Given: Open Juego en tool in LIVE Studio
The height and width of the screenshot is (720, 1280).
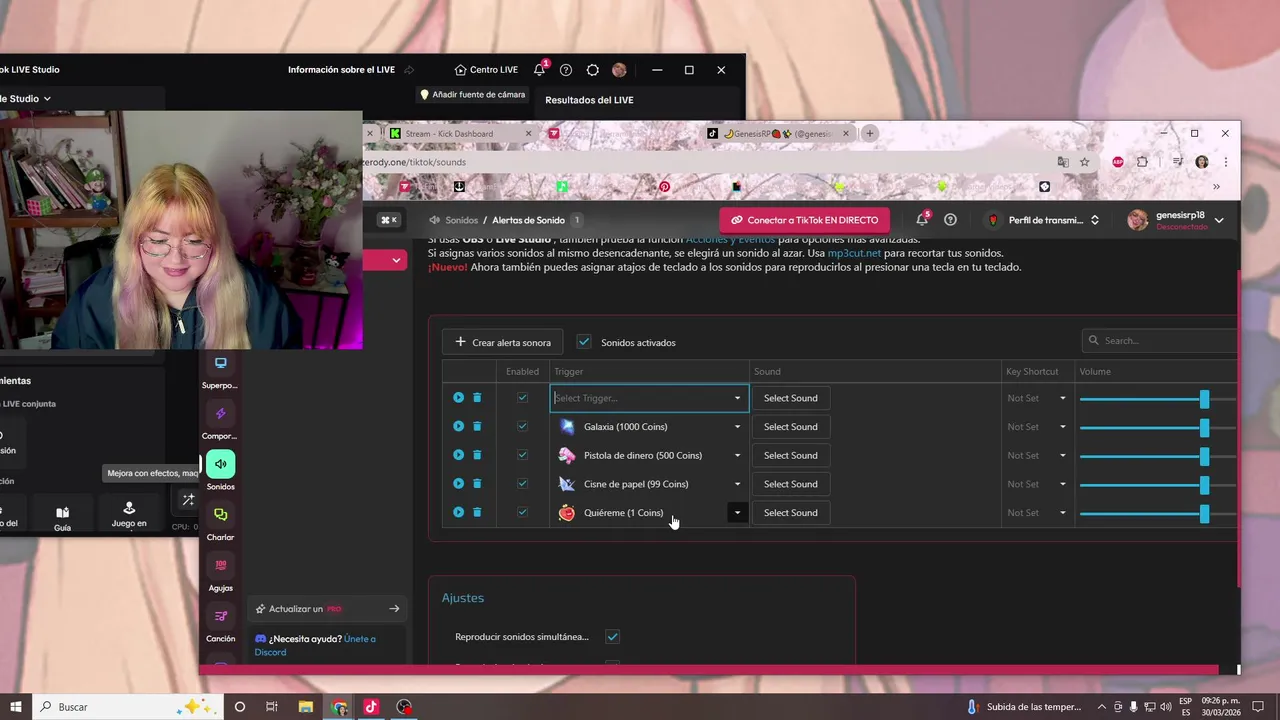Looking at the screenshot, I should pyautogui.click(x=129, y=515).
